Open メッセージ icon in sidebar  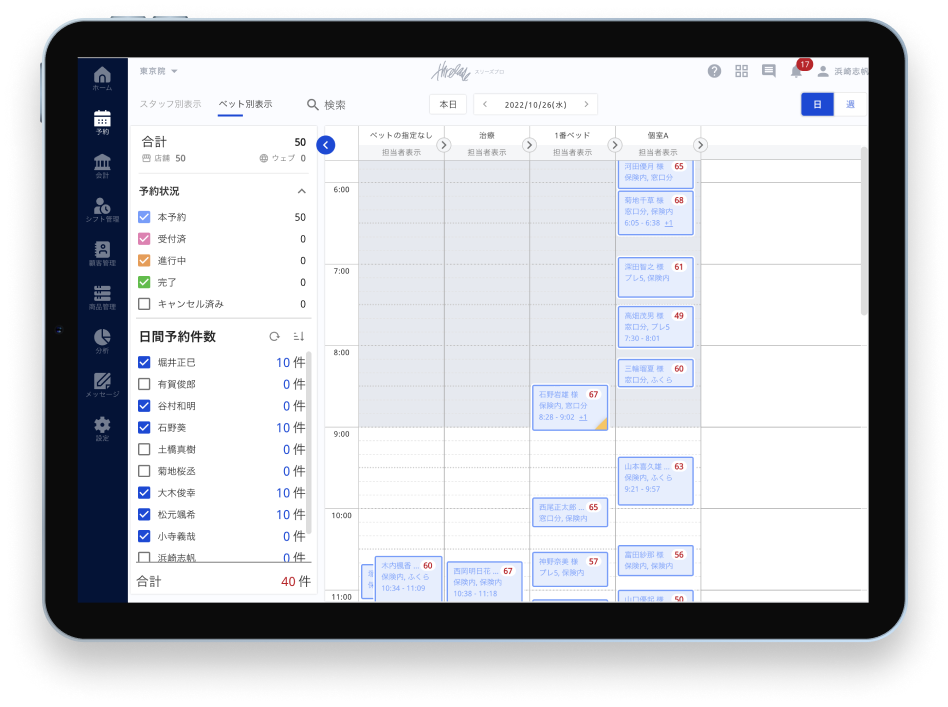click(x=102, y=385)
